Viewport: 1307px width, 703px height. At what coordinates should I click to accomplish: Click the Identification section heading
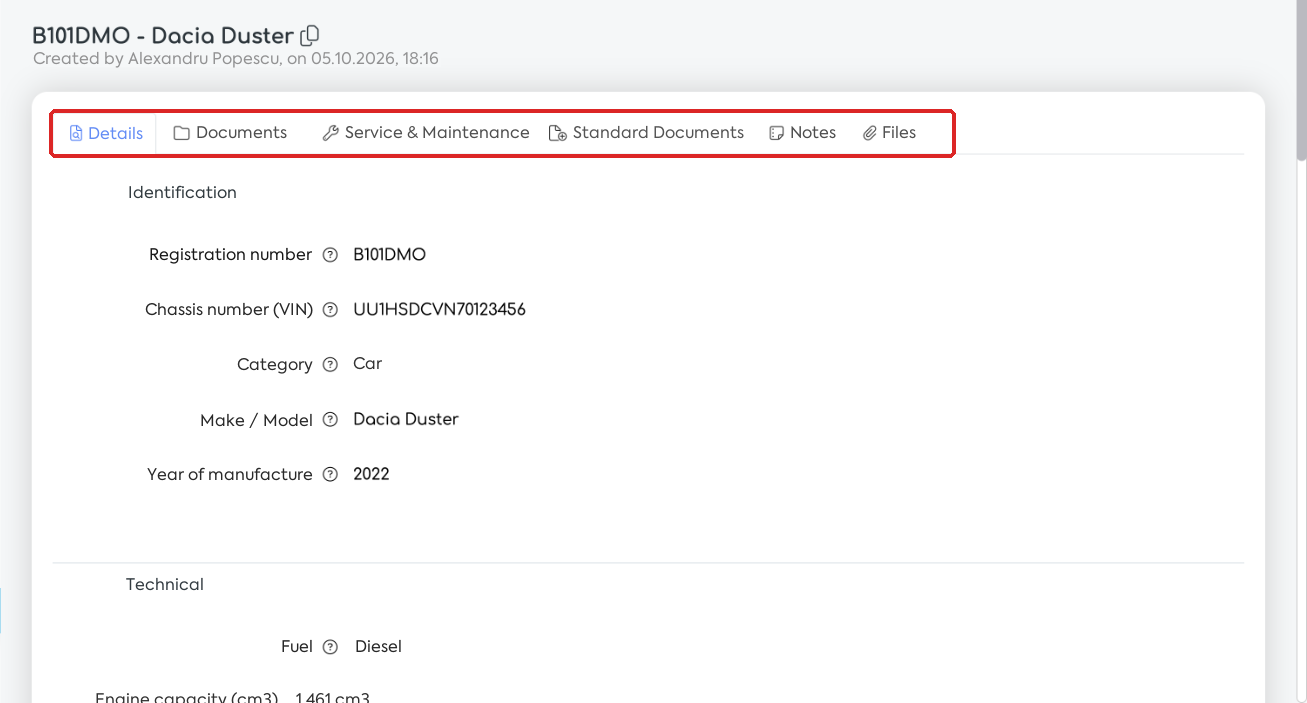click(x=182, y=193)
